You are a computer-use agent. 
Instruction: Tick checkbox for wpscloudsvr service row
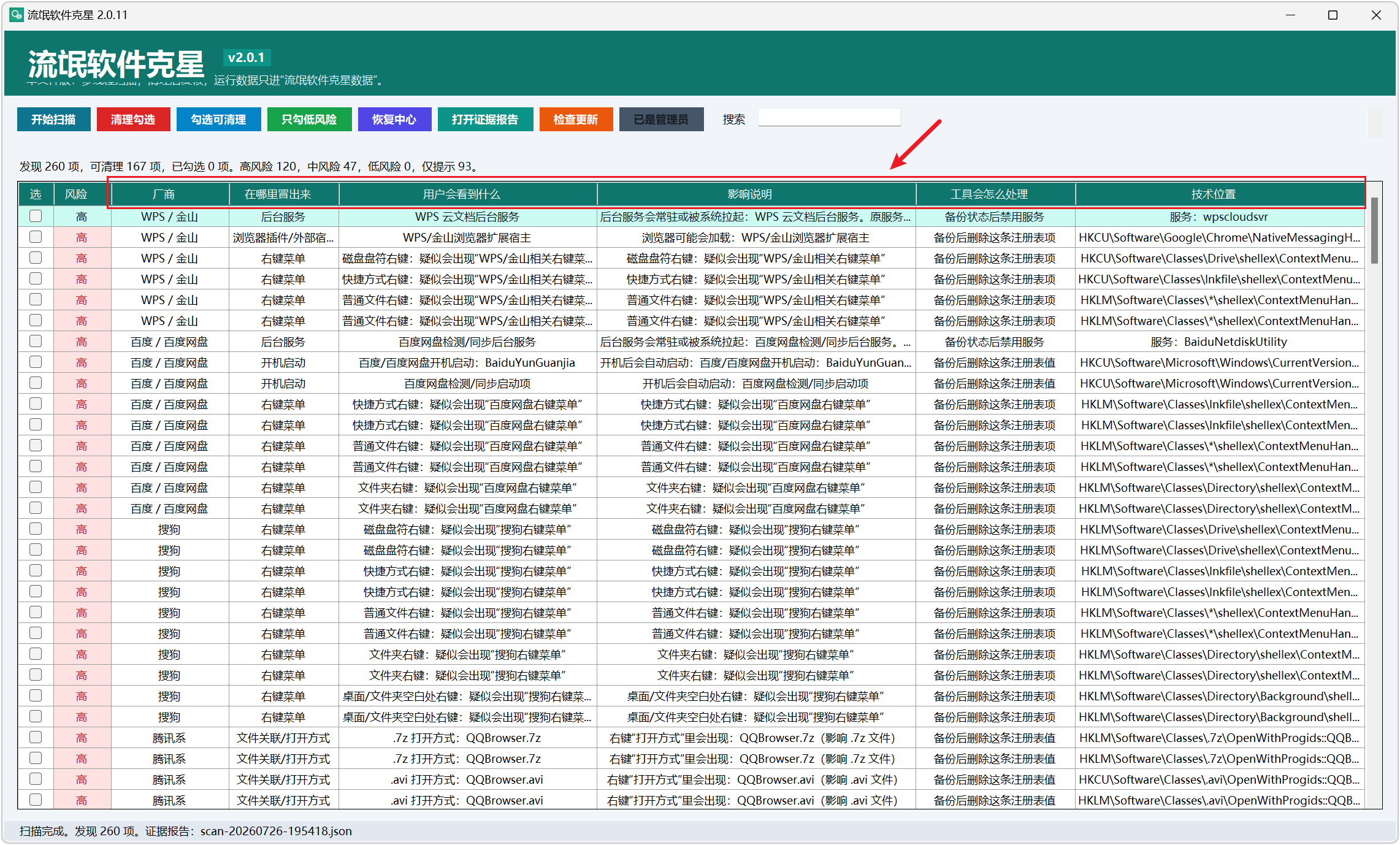click(36, 216)
